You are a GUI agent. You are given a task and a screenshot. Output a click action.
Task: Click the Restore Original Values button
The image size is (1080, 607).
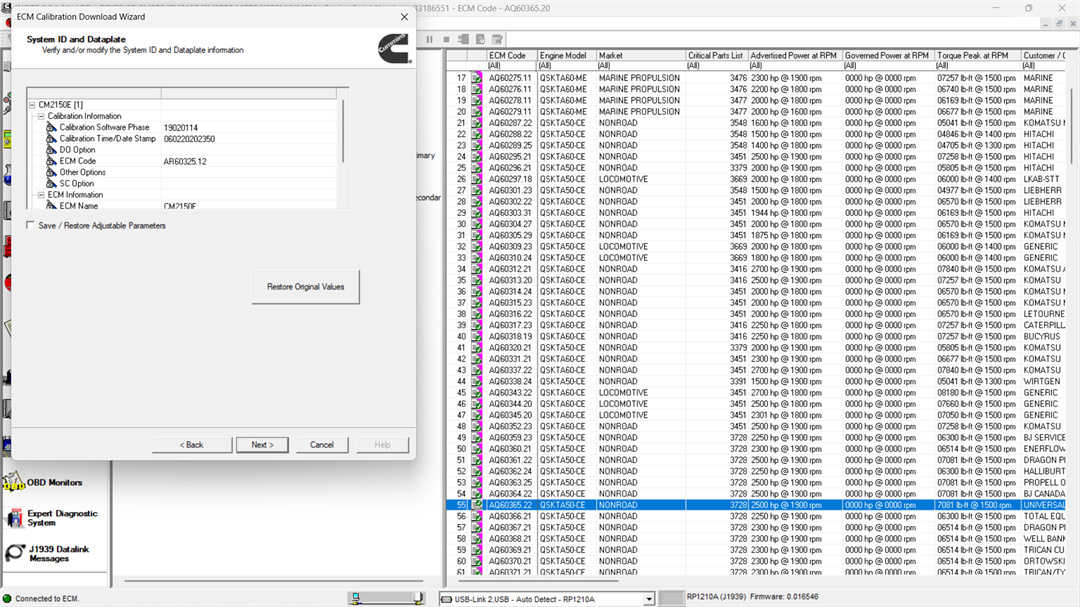tap(305, 287)
